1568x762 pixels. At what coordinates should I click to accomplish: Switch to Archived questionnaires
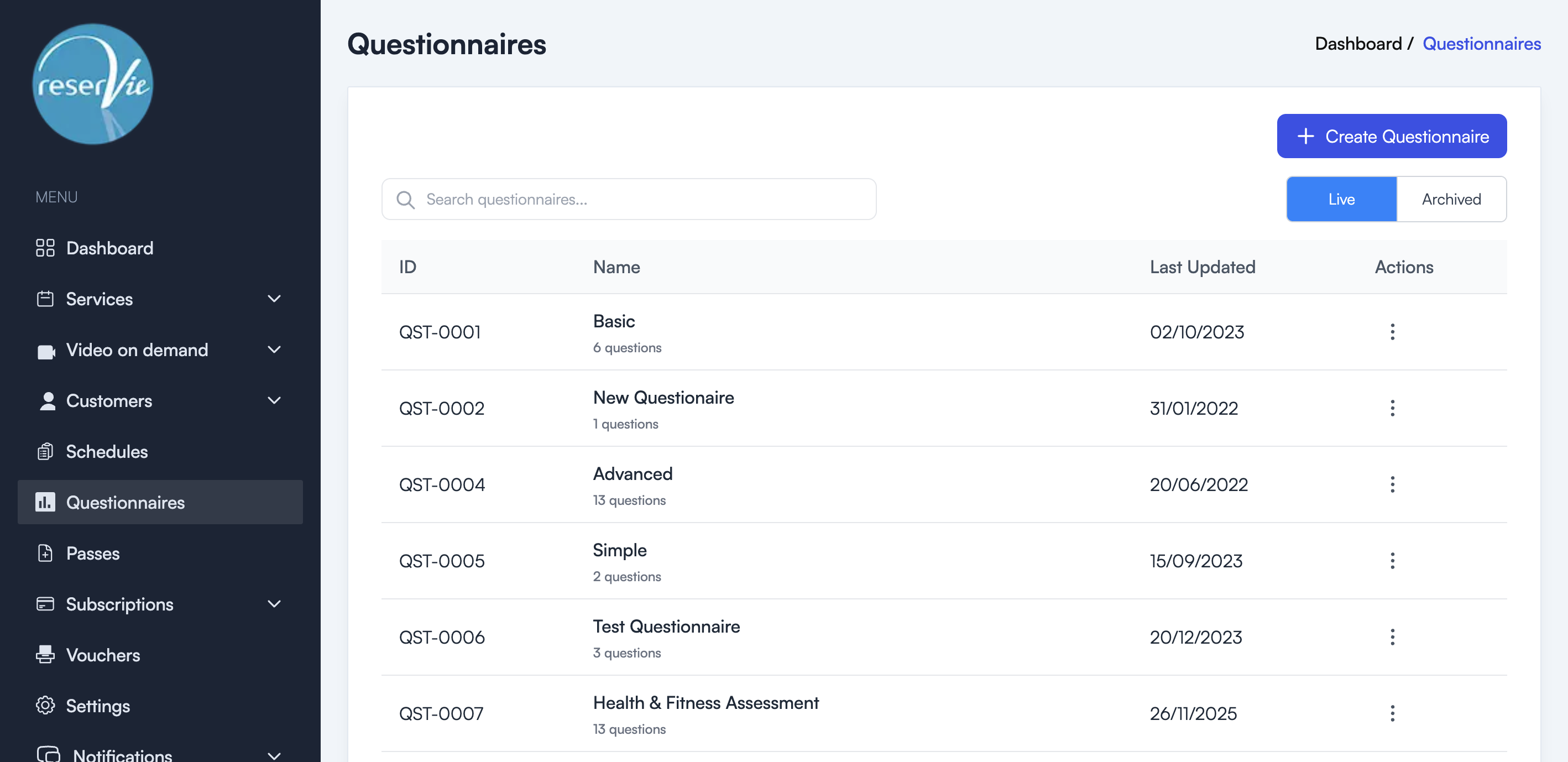pos(1451,199)
